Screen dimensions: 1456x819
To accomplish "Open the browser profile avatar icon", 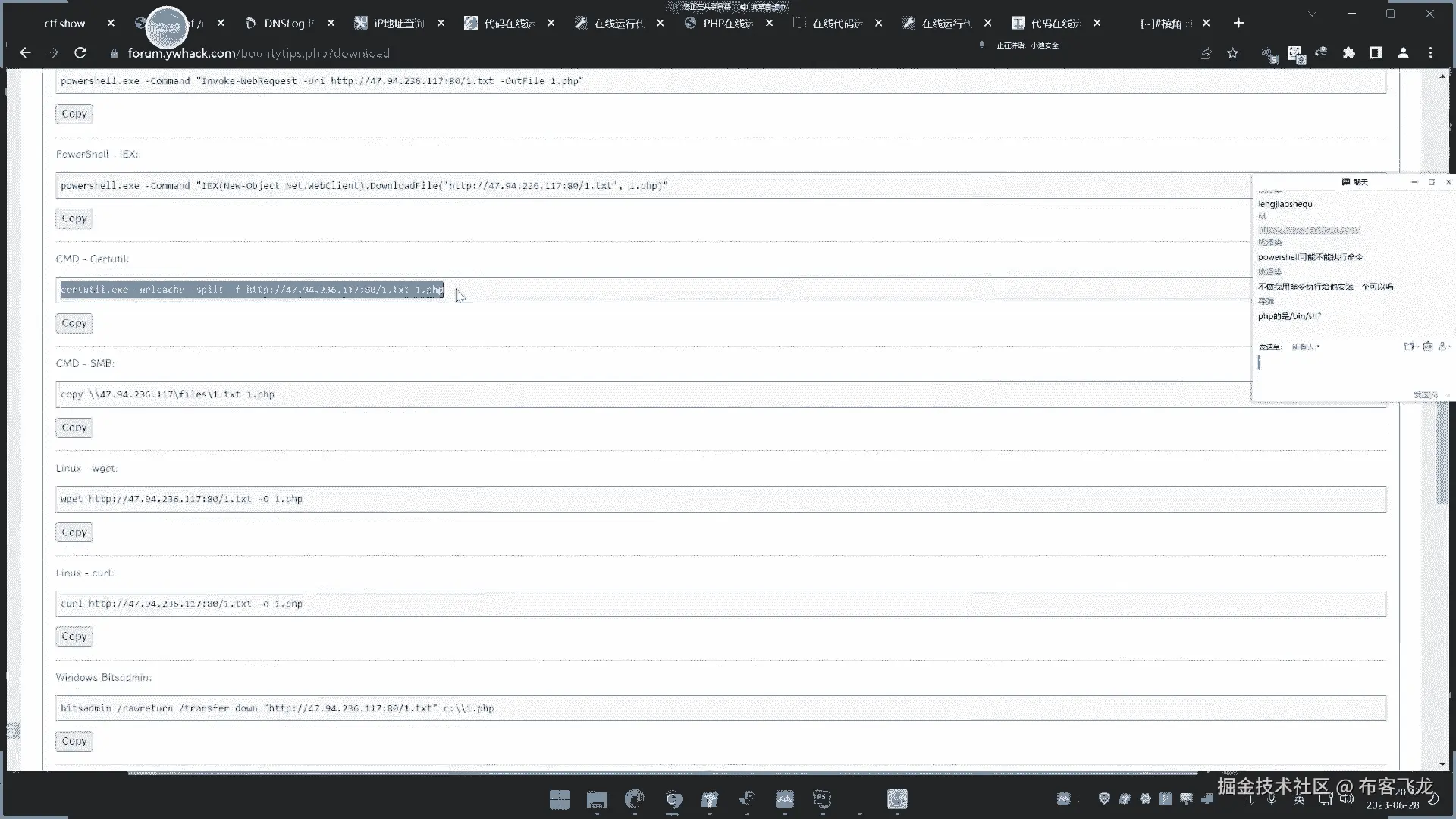I will (x=1403, y=53).
